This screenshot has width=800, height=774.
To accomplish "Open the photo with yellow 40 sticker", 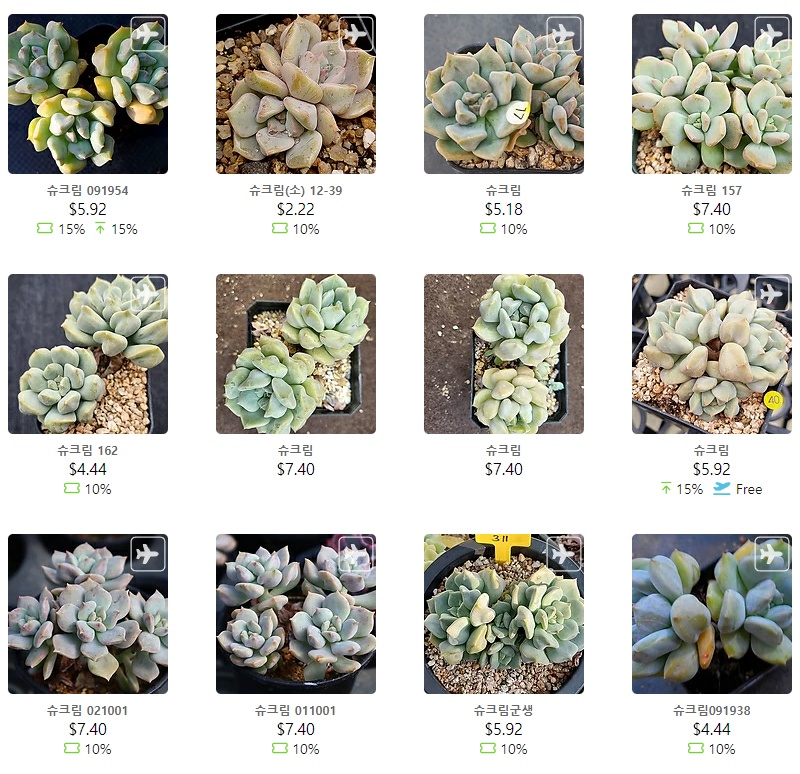I will click(712, 354).
